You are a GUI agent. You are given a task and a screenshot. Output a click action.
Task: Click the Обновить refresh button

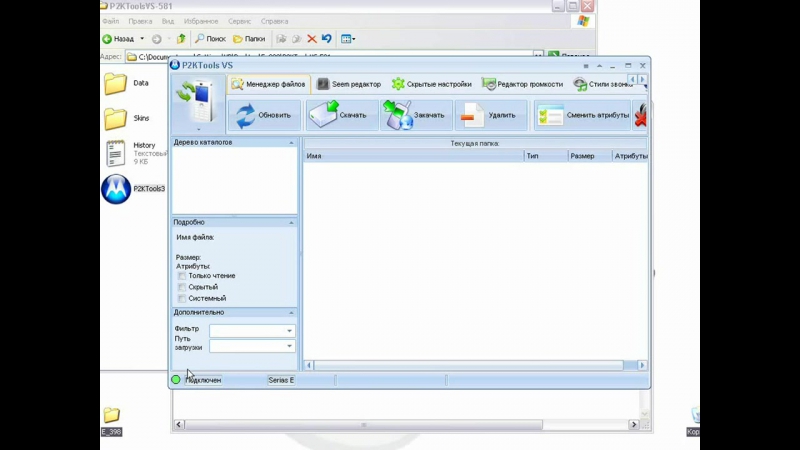264,115
